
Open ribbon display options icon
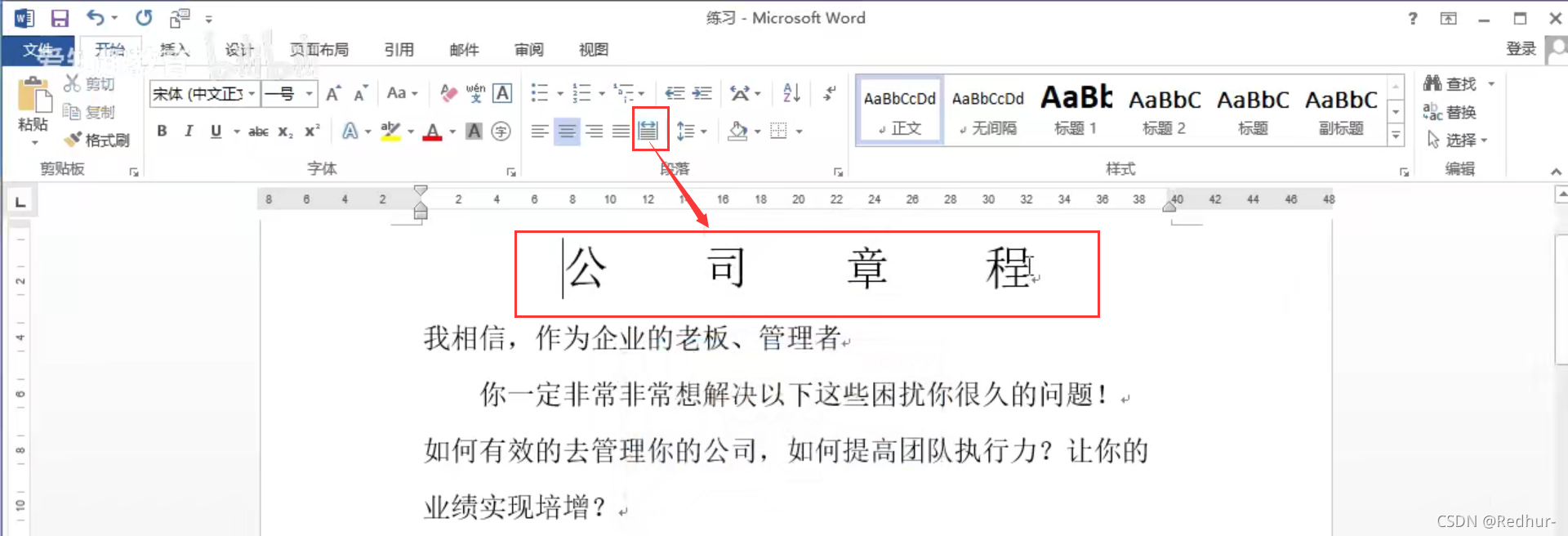1449,18
